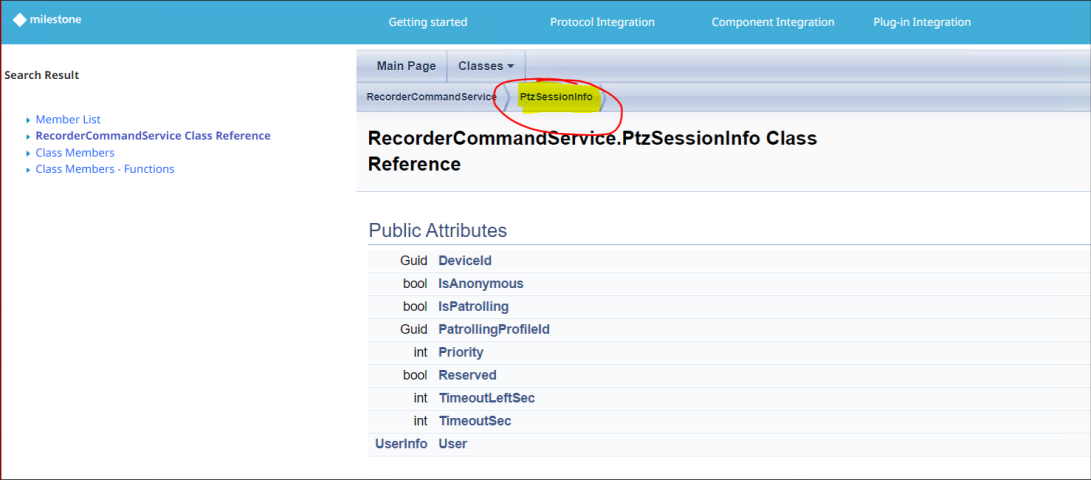The height and width of the screenshot is (480, 1091).
Task: Open the Plug-in Integration menu
Action: 921,22
